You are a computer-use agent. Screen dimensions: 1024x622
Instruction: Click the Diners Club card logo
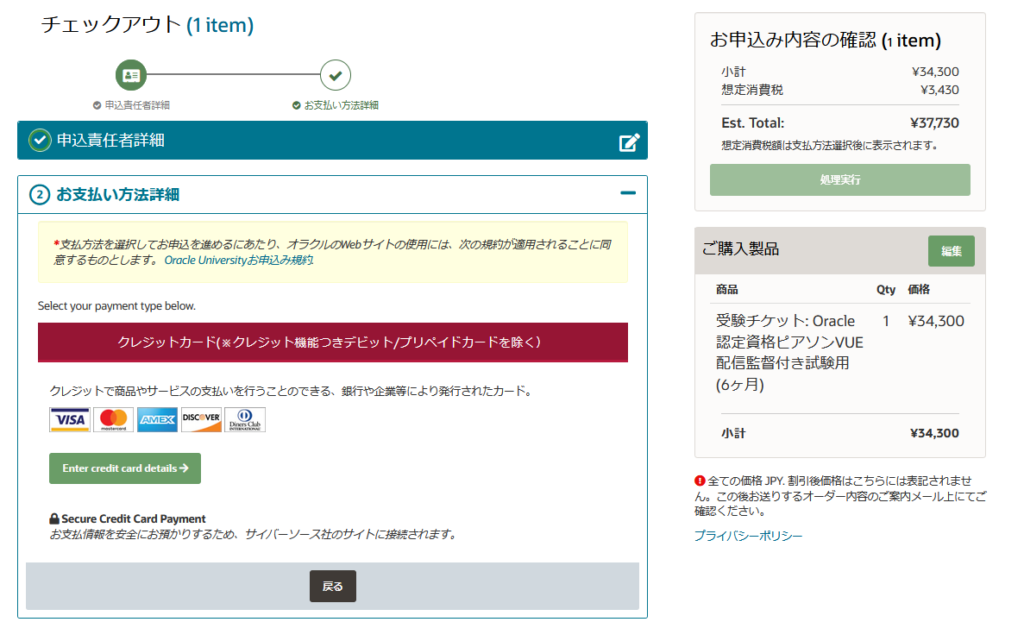245,421
